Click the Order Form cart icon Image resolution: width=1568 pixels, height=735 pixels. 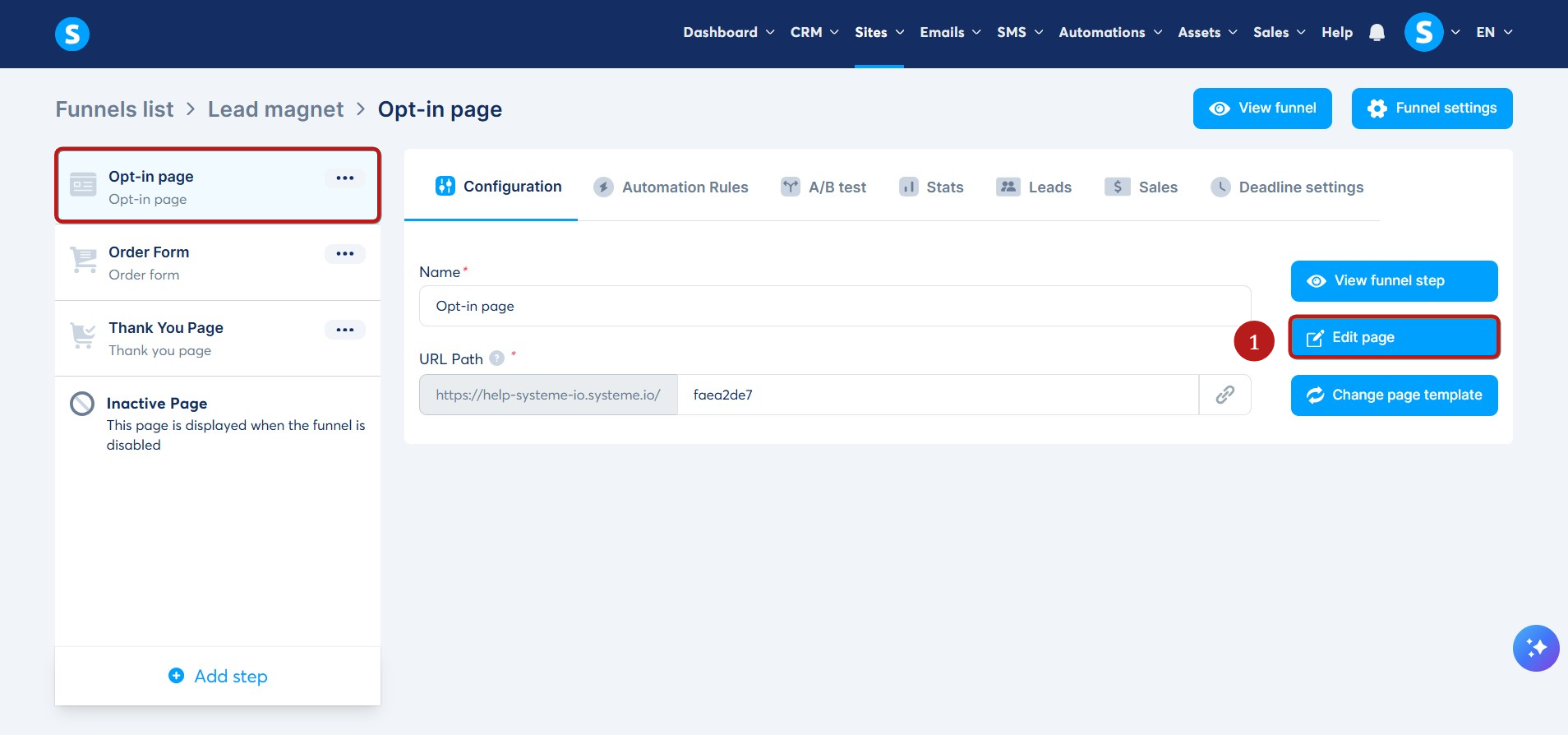coord(83,260)
